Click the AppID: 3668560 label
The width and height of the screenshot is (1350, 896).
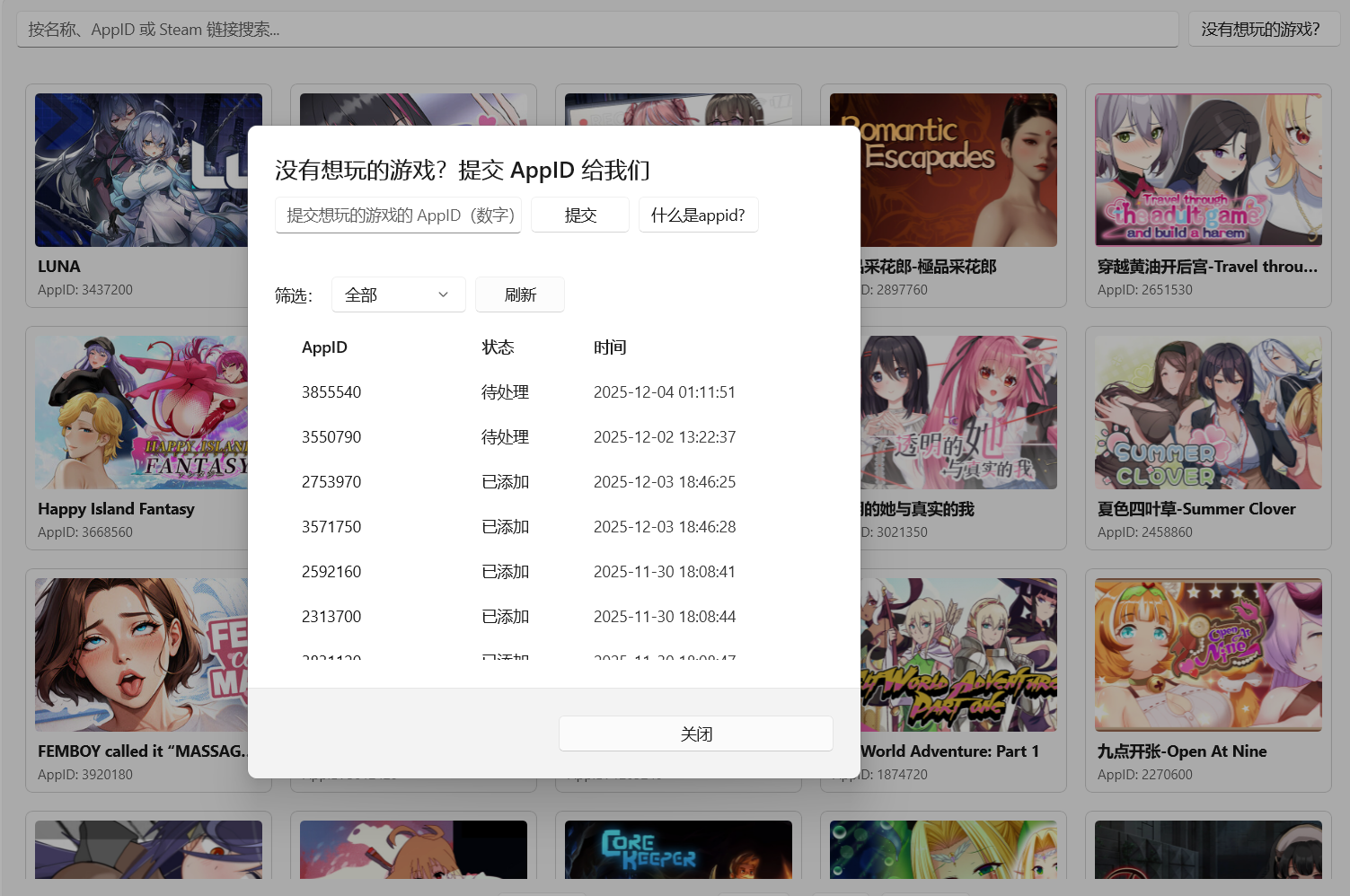(85, 532)
